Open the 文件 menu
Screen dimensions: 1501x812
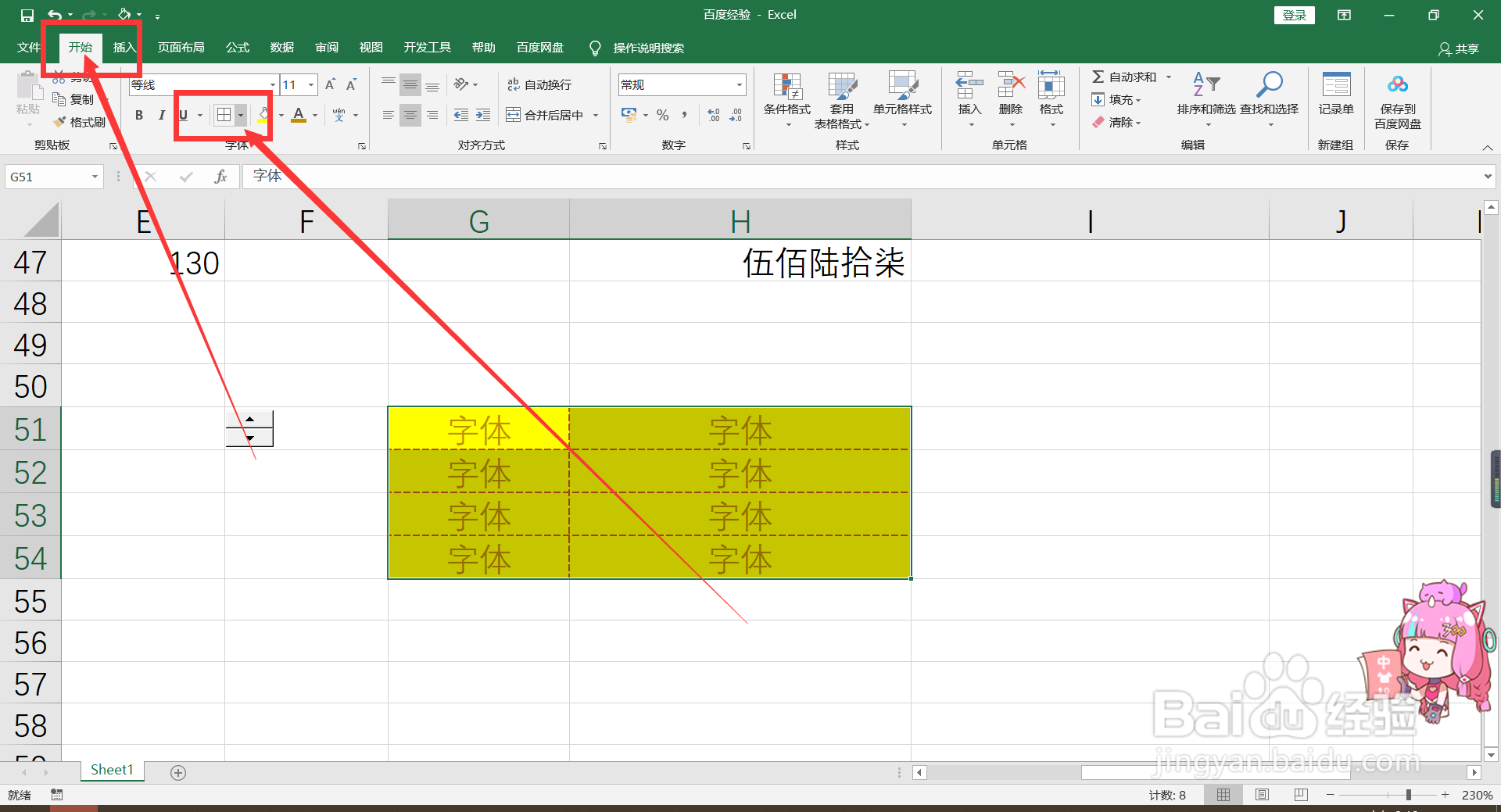click(x=27, y=47)
